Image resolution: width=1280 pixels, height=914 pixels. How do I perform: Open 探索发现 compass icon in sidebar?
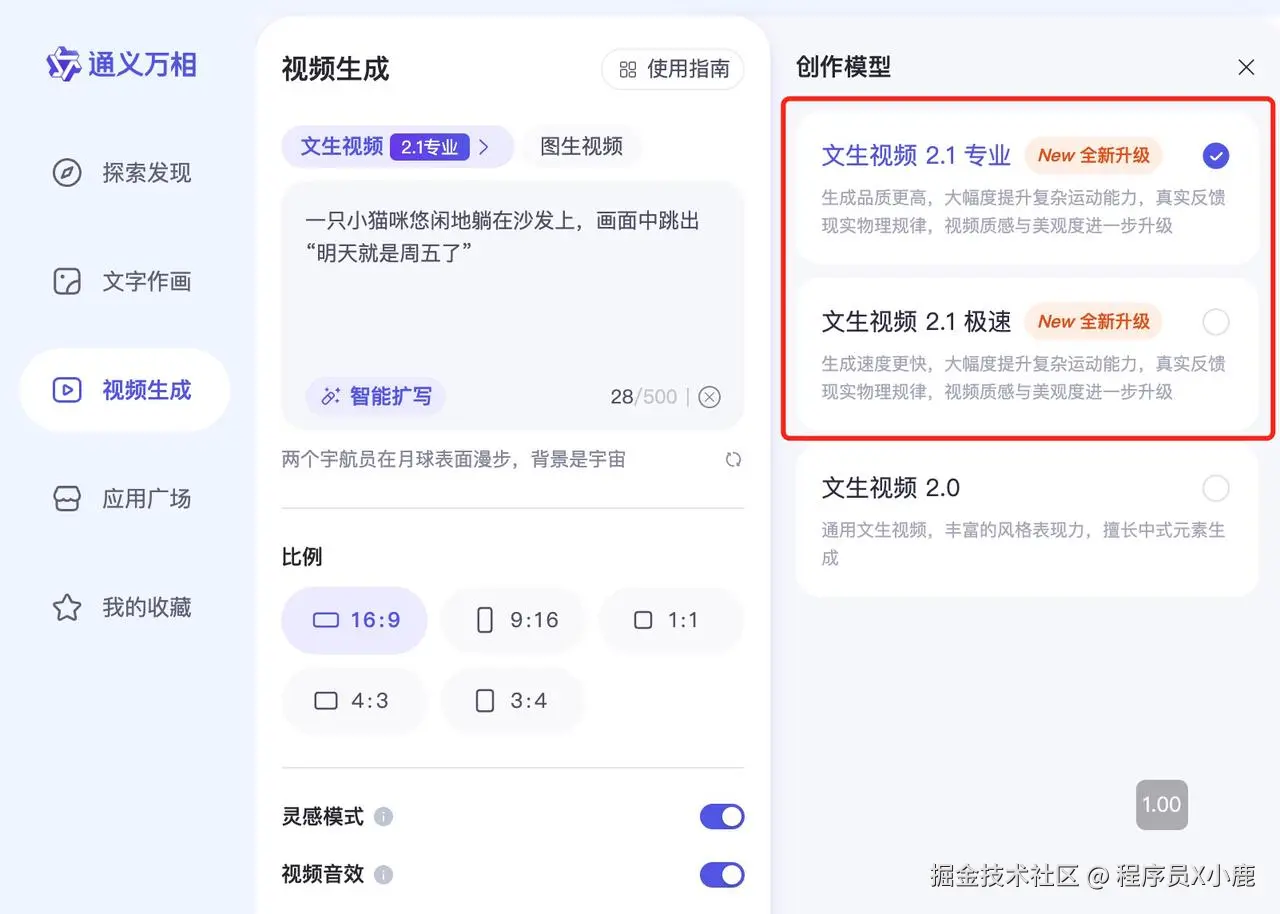67,173
